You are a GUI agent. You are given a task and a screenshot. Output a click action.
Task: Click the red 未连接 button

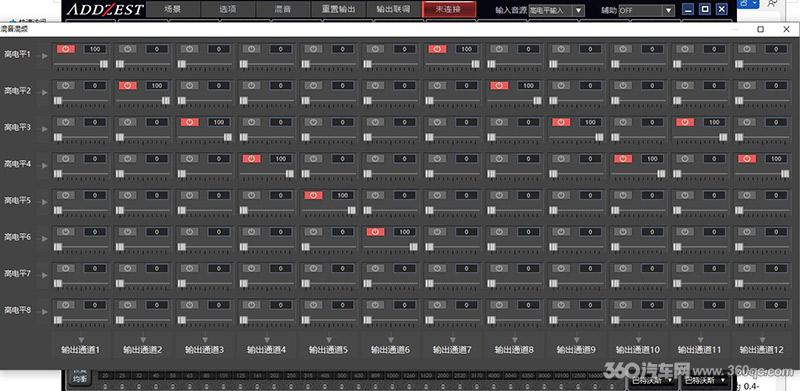click(449, 9)
